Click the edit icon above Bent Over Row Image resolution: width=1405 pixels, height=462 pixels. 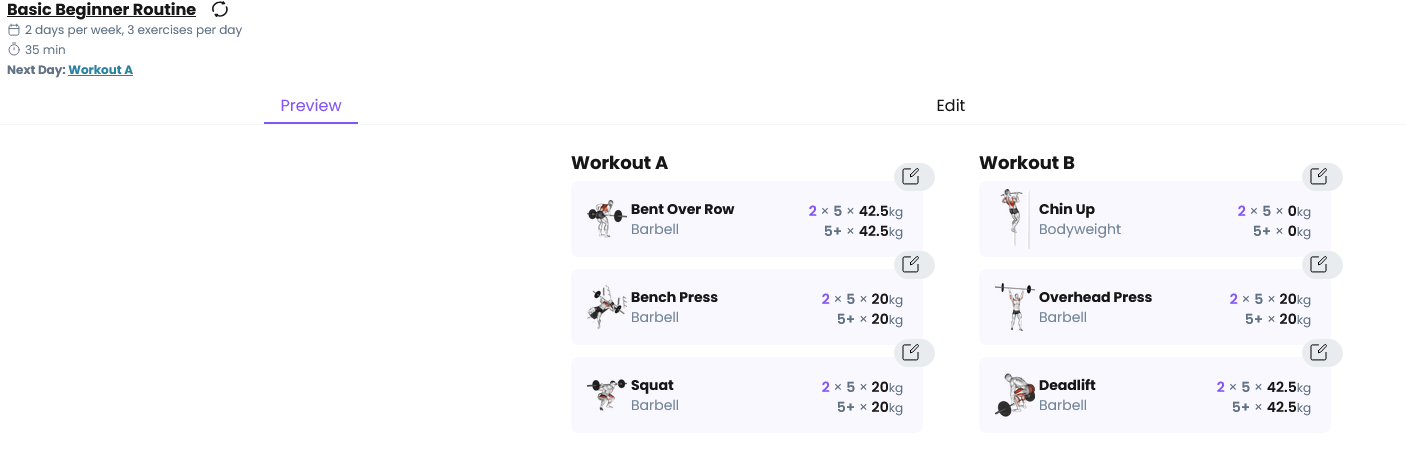[911, 177]
